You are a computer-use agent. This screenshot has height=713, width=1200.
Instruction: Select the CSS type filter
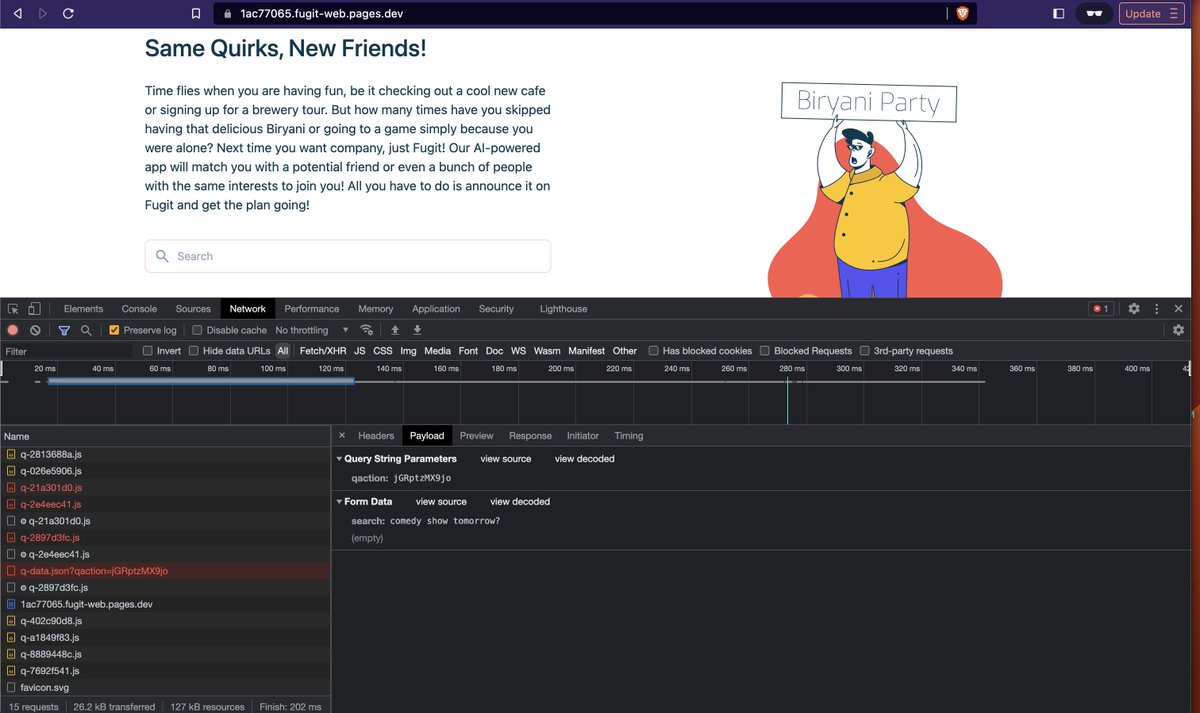coord(383,351)
